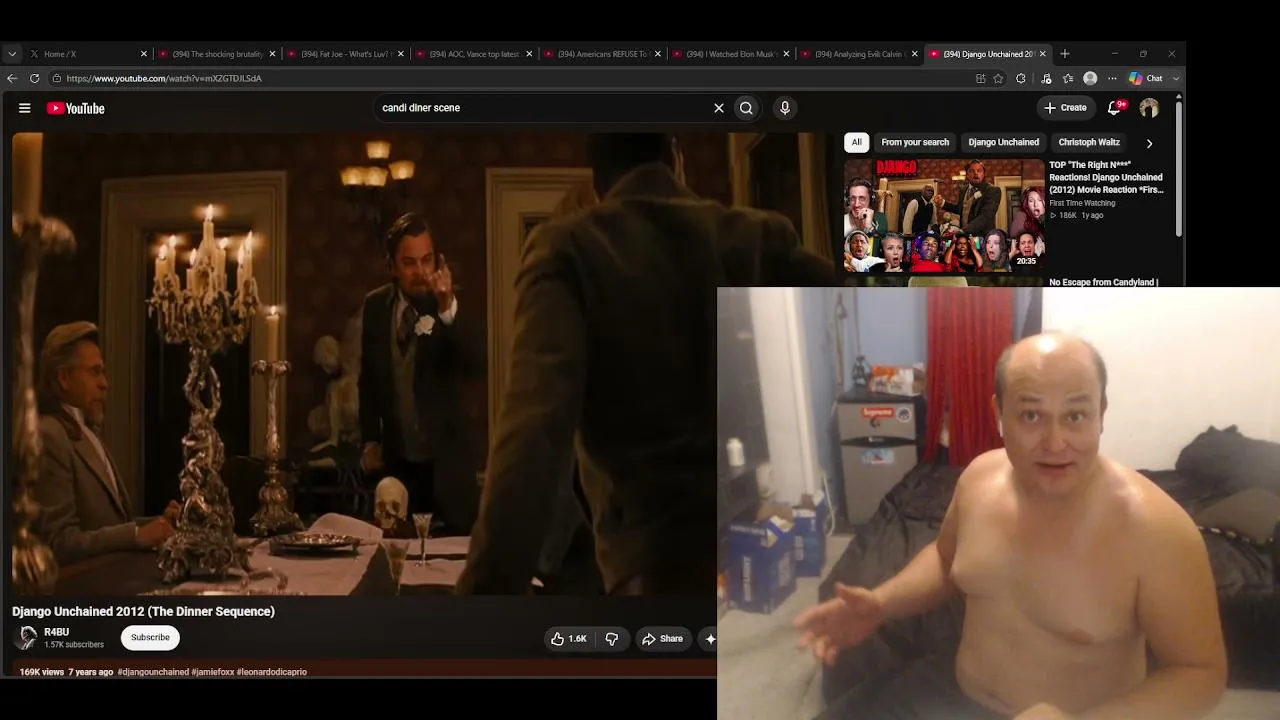
Task: Click the video title Django Unchained 2012
Action: [143, 611]
